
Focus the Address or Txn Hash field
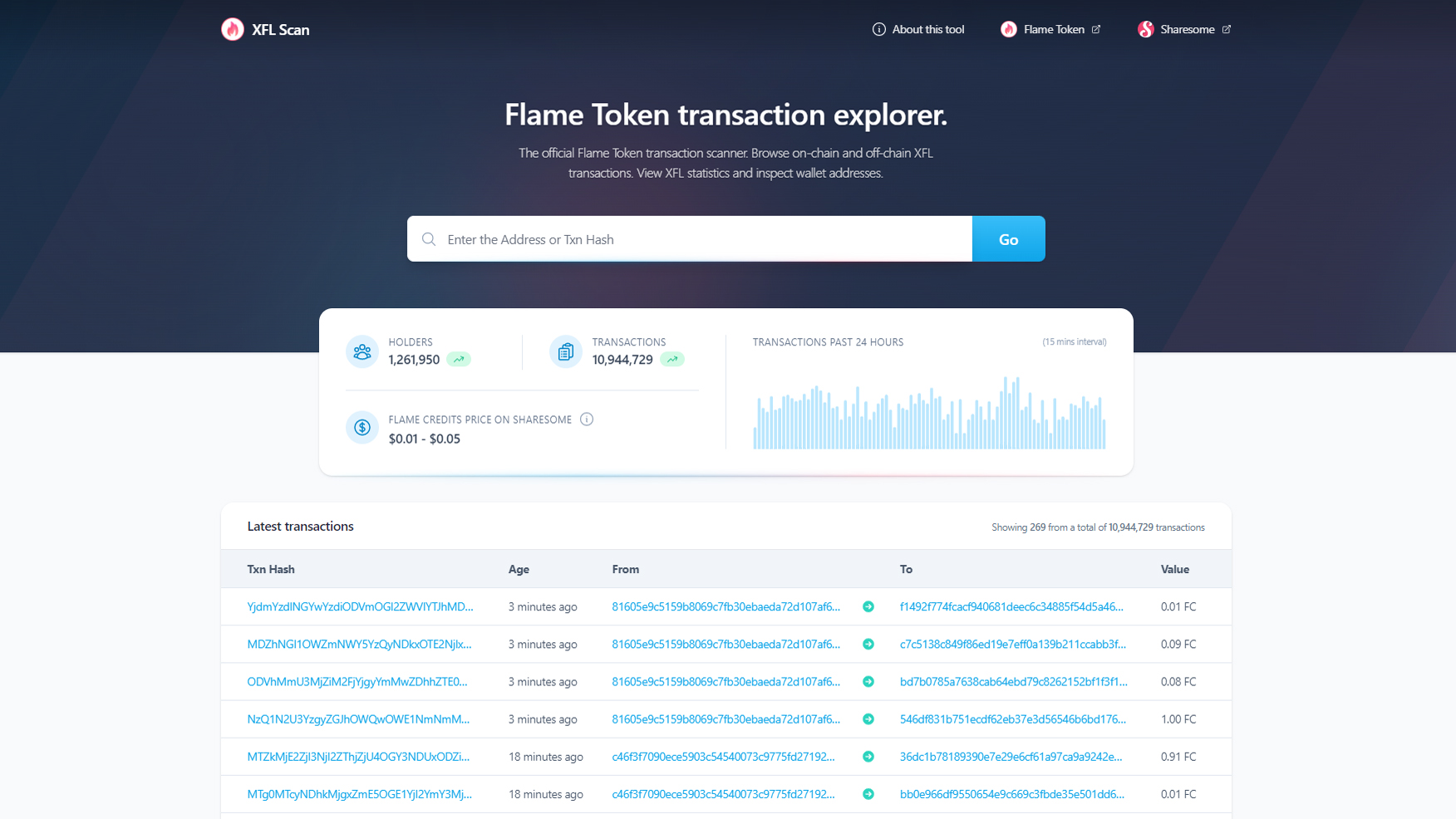tap(690, 239)
